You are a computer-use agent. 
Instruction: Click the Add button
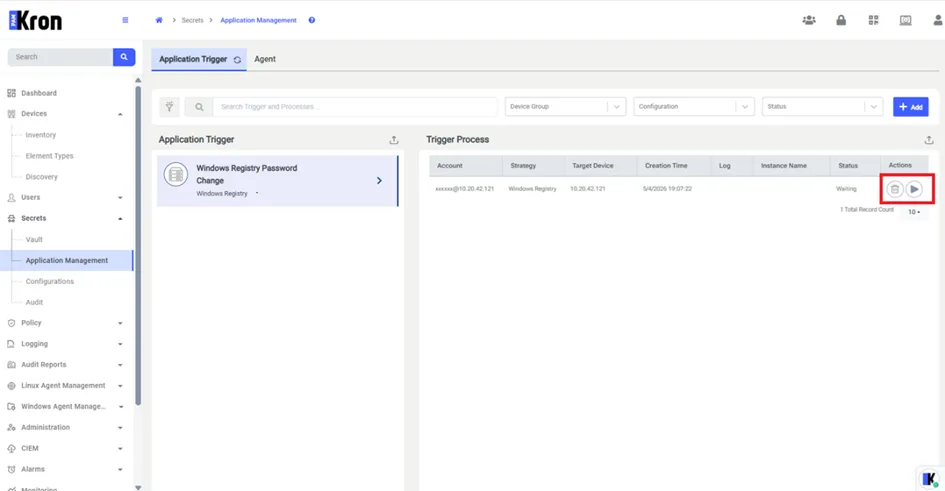coord(911,107)
